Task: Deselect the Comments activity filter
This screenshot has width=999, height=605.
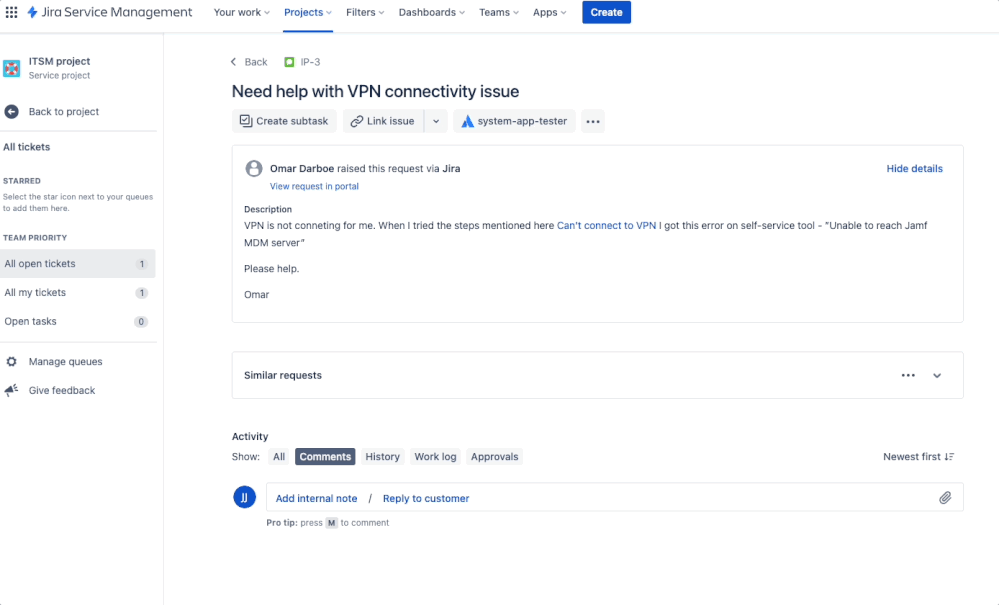Action: pos(325,456)
